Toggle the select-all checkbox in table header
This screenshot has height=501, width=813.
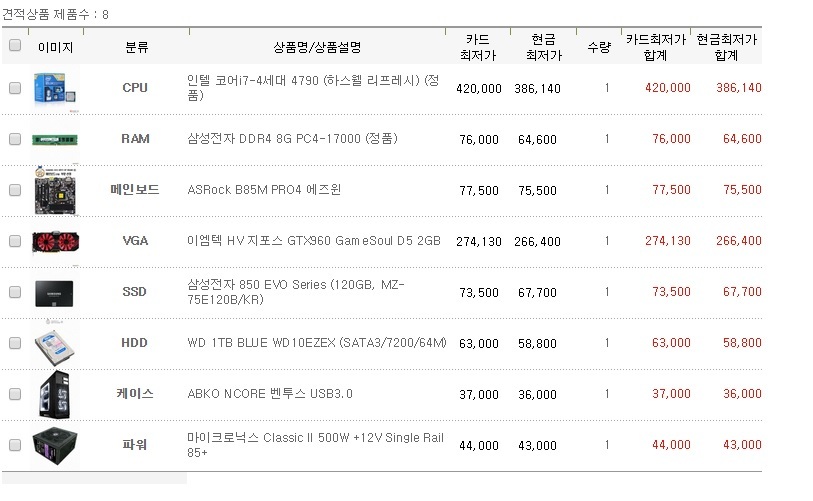[15, 46]
